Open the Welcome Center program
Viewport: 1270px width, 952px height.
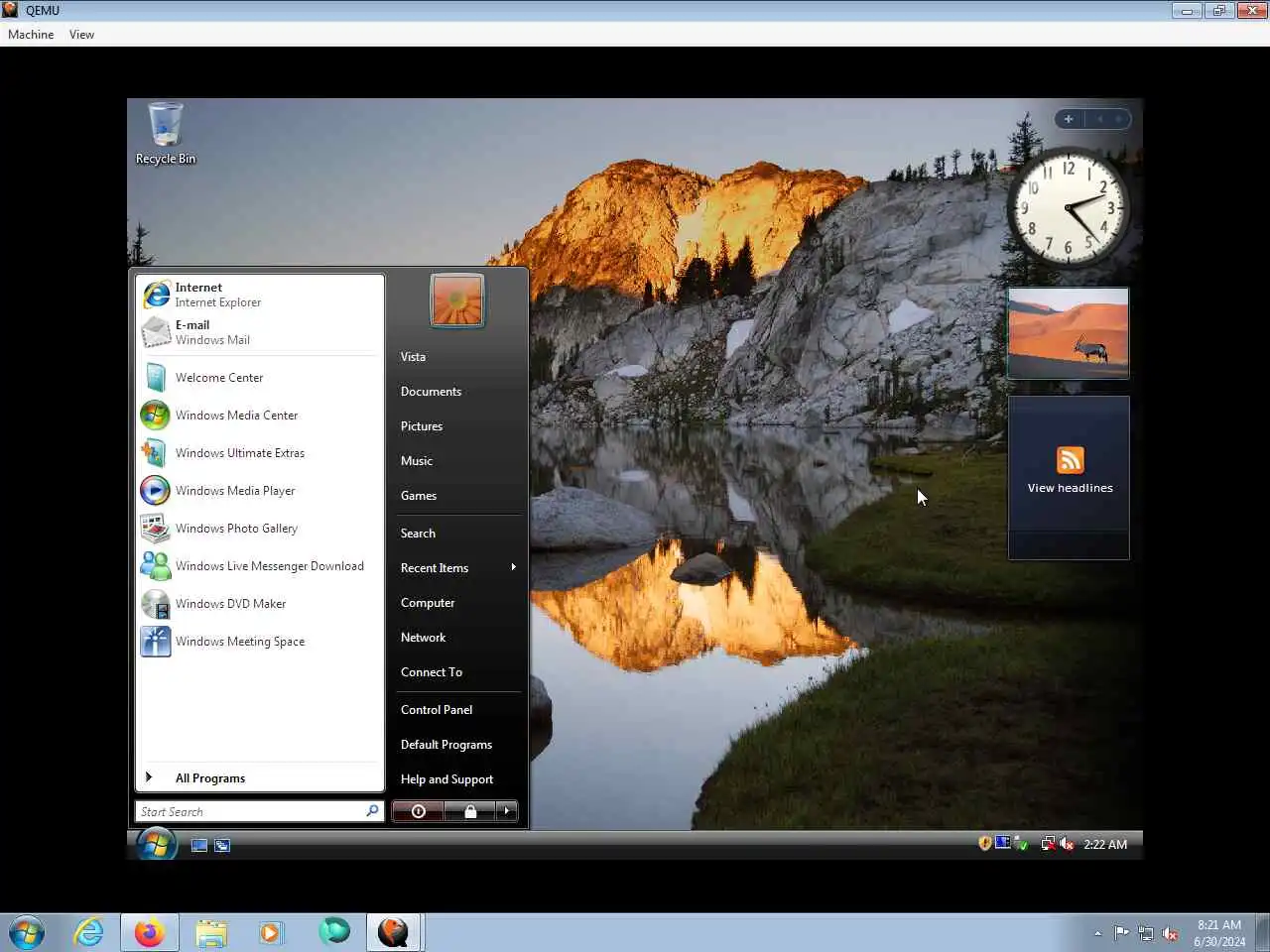click(x=258, y=378)
